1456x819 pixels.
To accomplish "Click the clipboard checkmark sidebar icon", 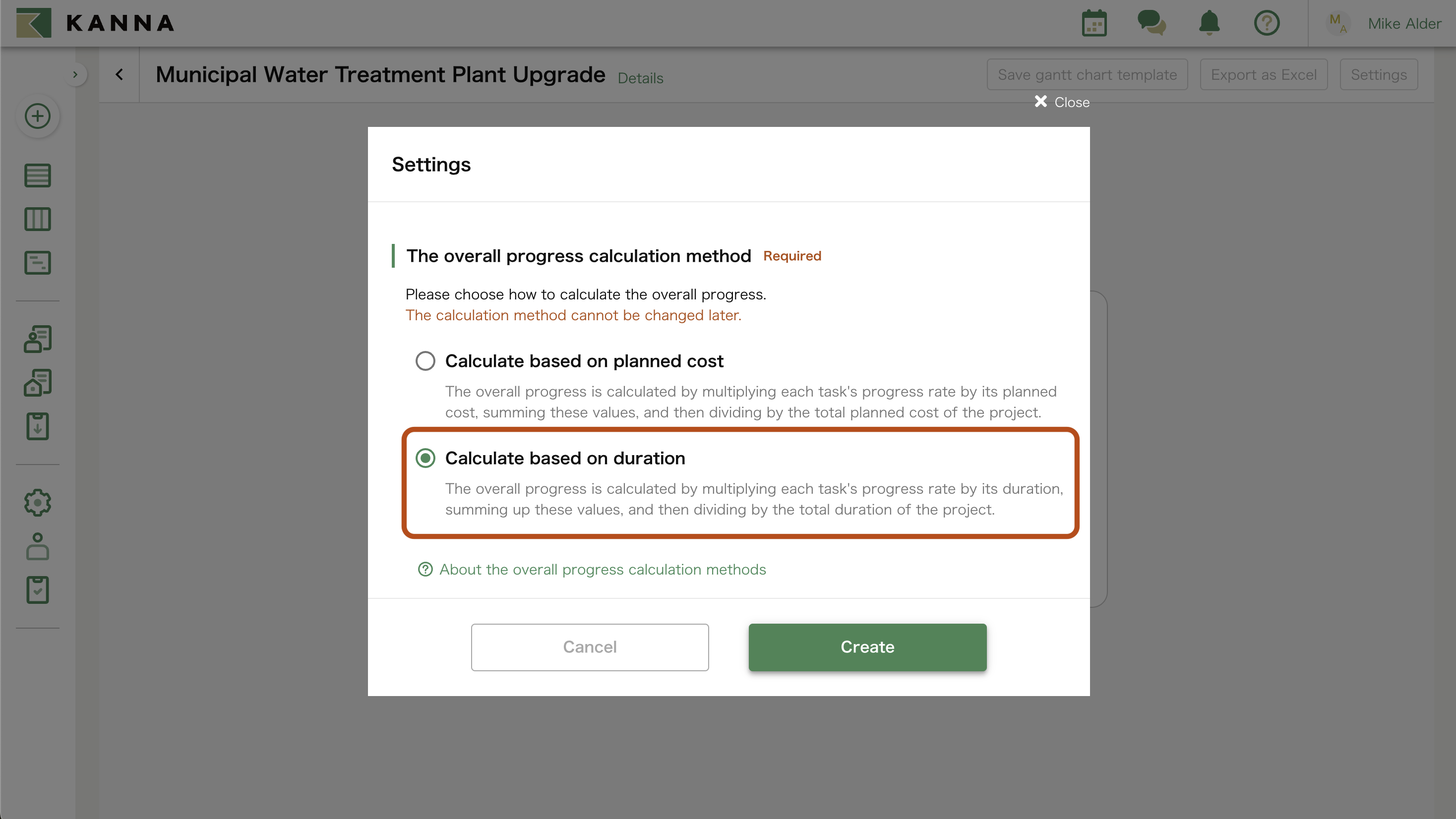I will point(38,590).
